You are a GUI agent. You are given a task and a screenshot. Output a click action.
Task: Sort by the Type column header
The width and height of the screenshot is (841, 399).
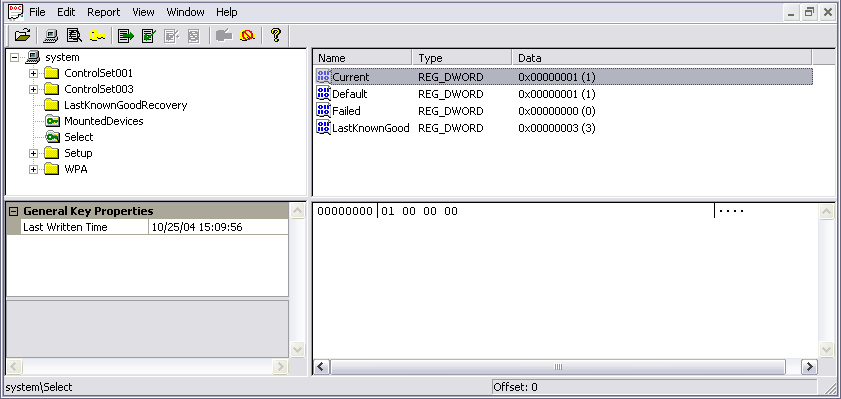click(462, 58)
